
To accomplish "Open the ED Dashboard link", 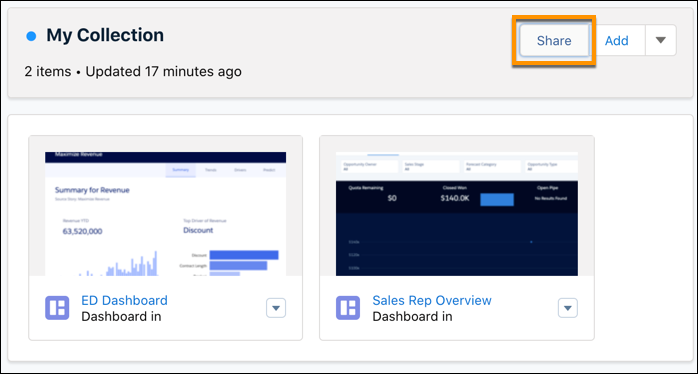I will click(x=124, y=300).
